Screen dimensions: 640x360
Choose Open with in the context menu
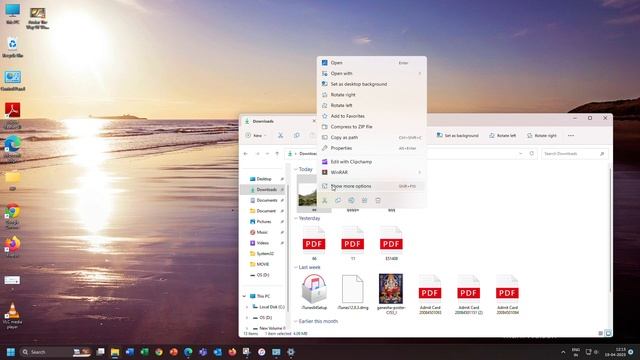371,73
